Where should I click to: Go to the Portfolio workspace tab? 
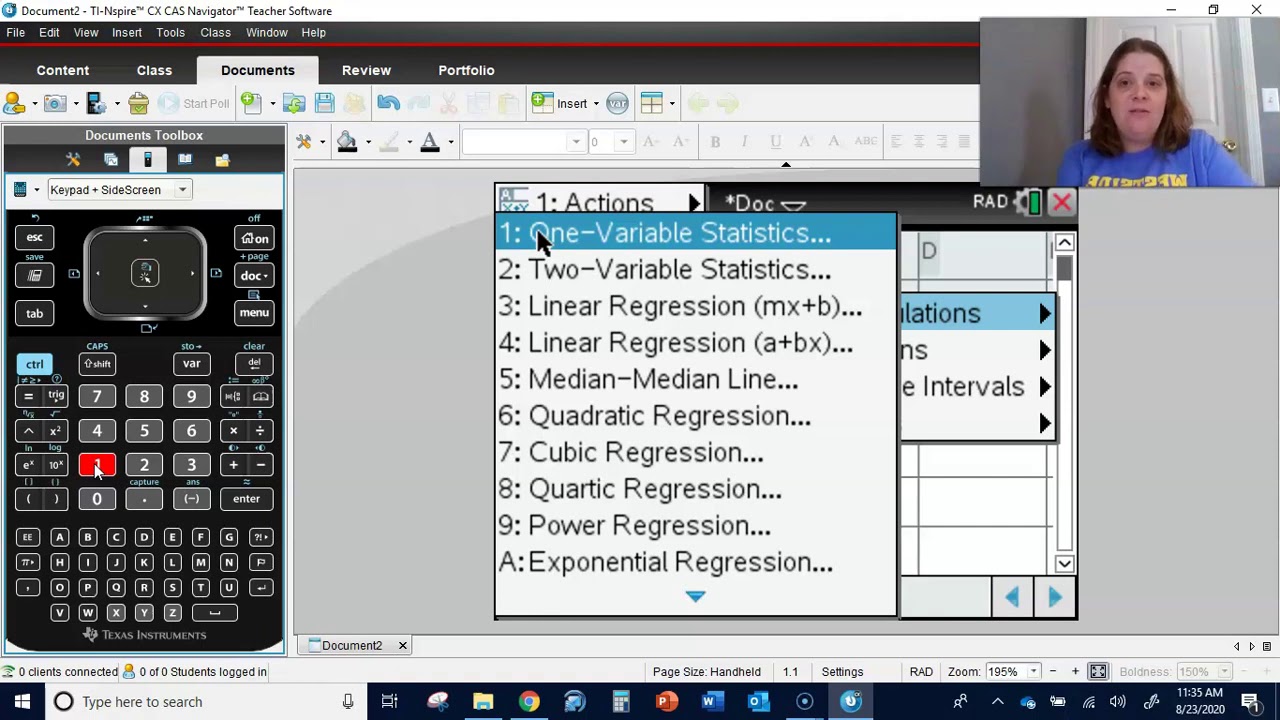(x=466, y=70)
